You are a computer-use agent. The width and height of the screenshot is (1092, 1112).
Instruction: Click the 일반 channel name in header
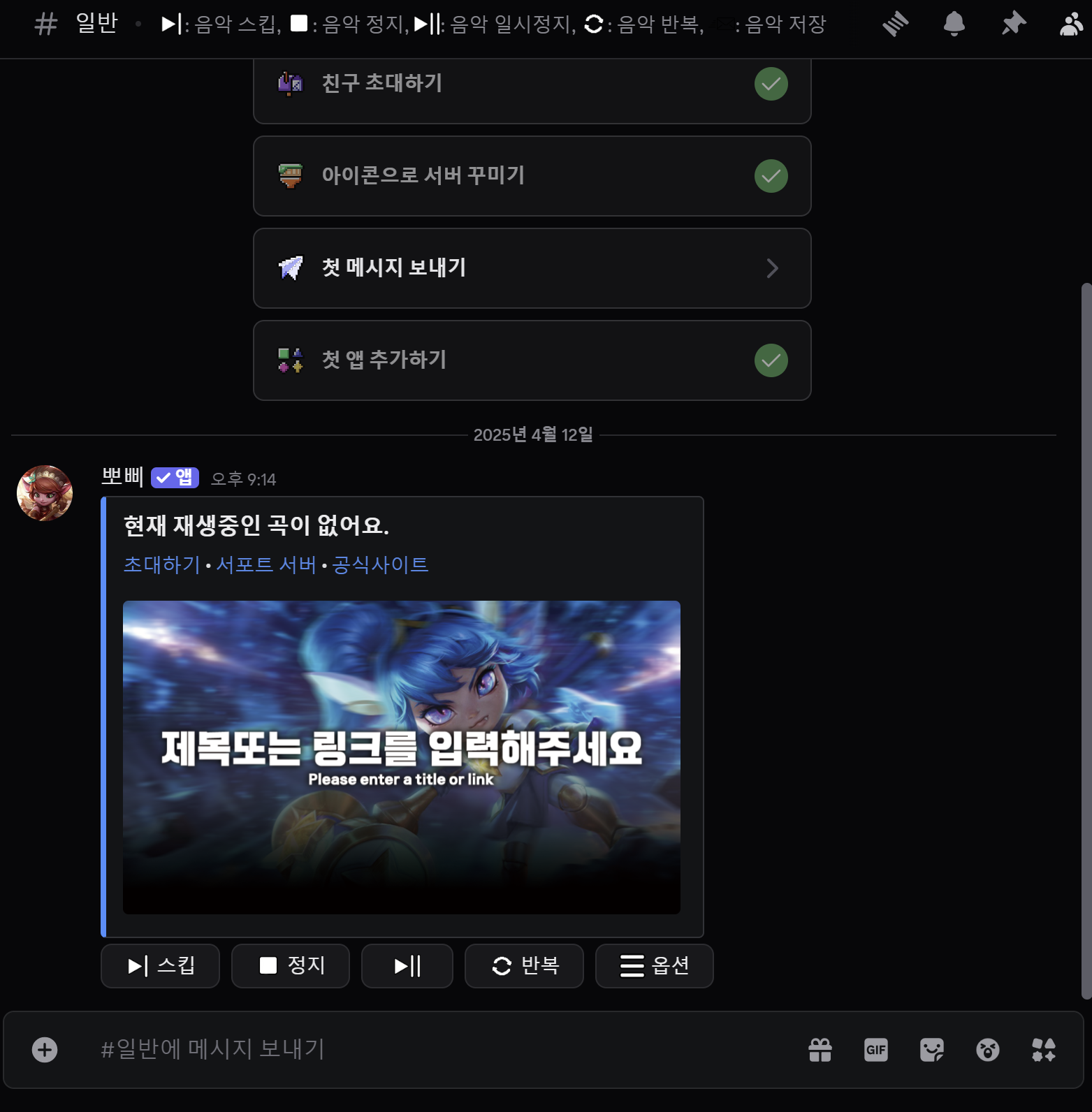click(96, 24)
